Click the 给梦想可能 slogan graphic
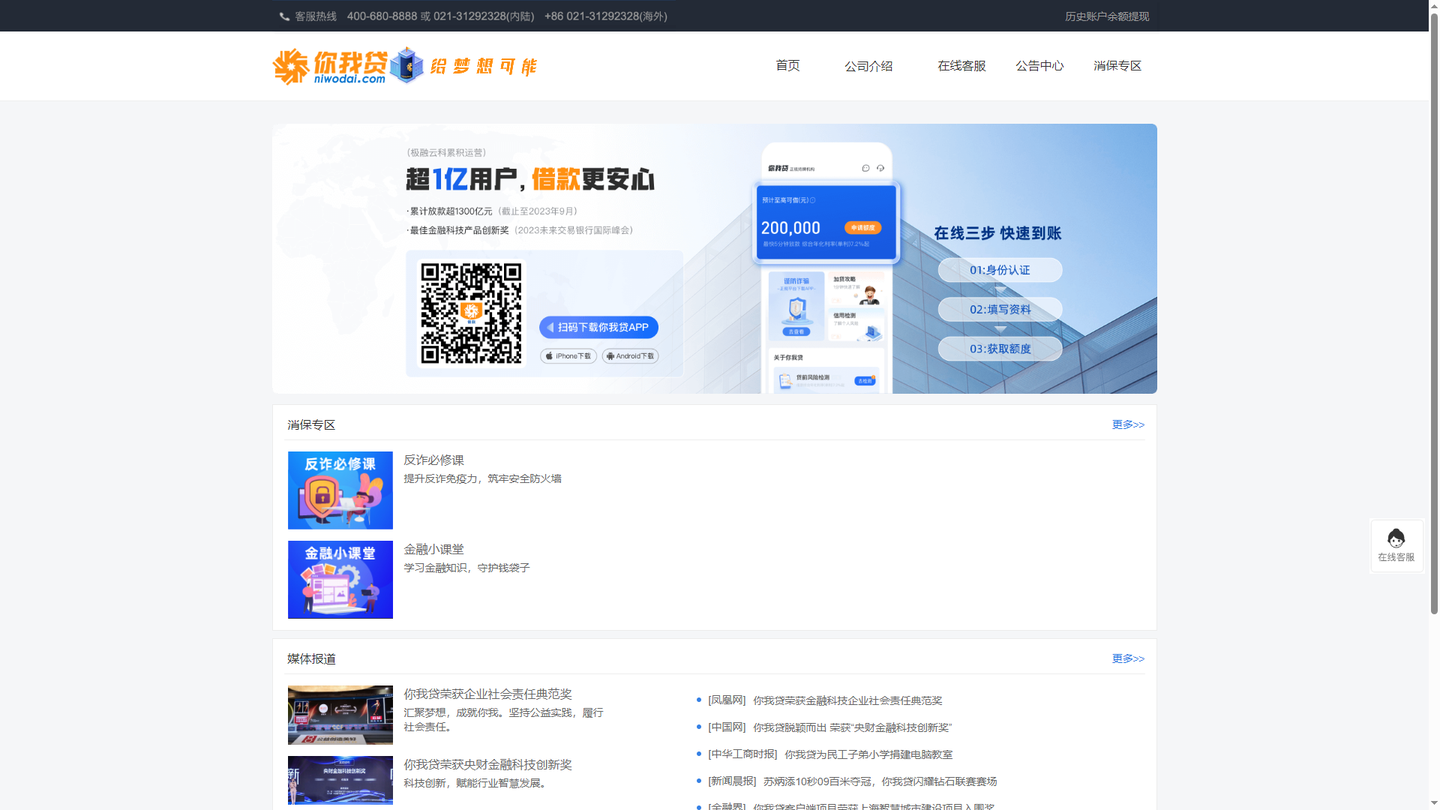Image resolution: width=1440 pixels, height=810 pixels. coord(484,67)
